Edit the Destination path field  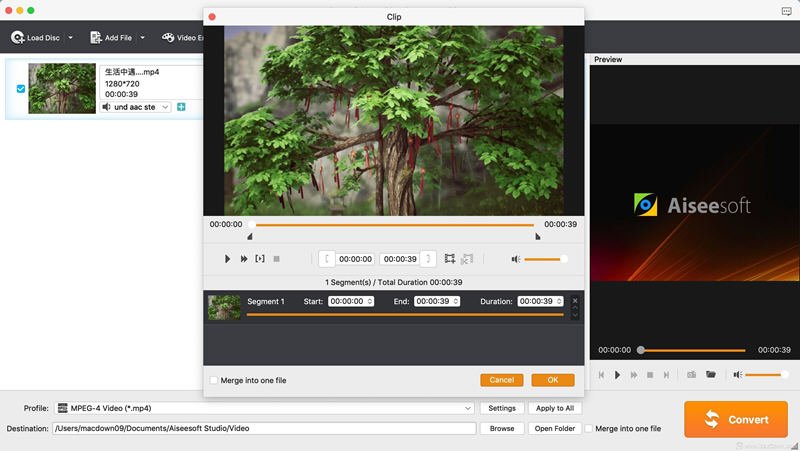(264, 429)
